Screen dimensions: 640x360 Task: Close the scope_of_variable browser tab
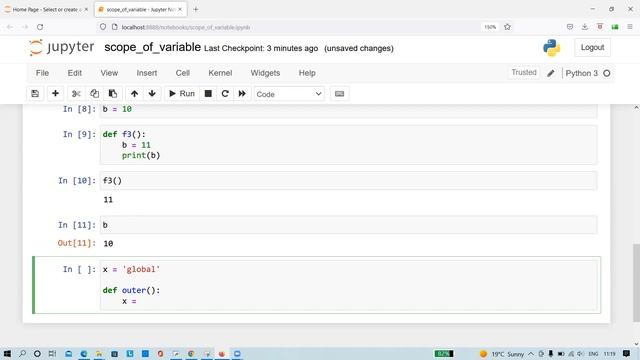click(x=180, y=9)
